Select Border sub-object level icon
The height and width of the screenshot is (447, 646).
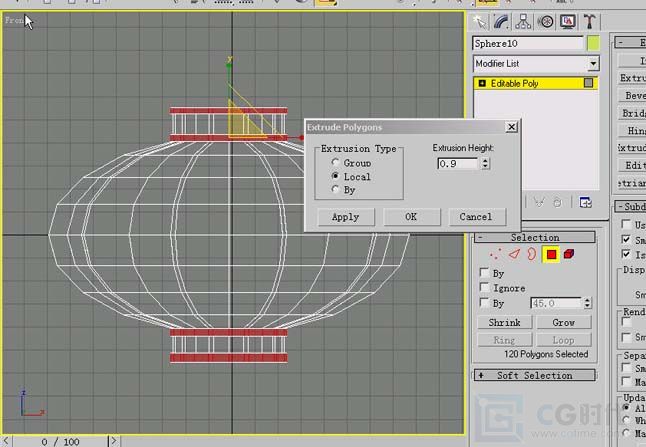pyautogui.click(x=531, y=254)
